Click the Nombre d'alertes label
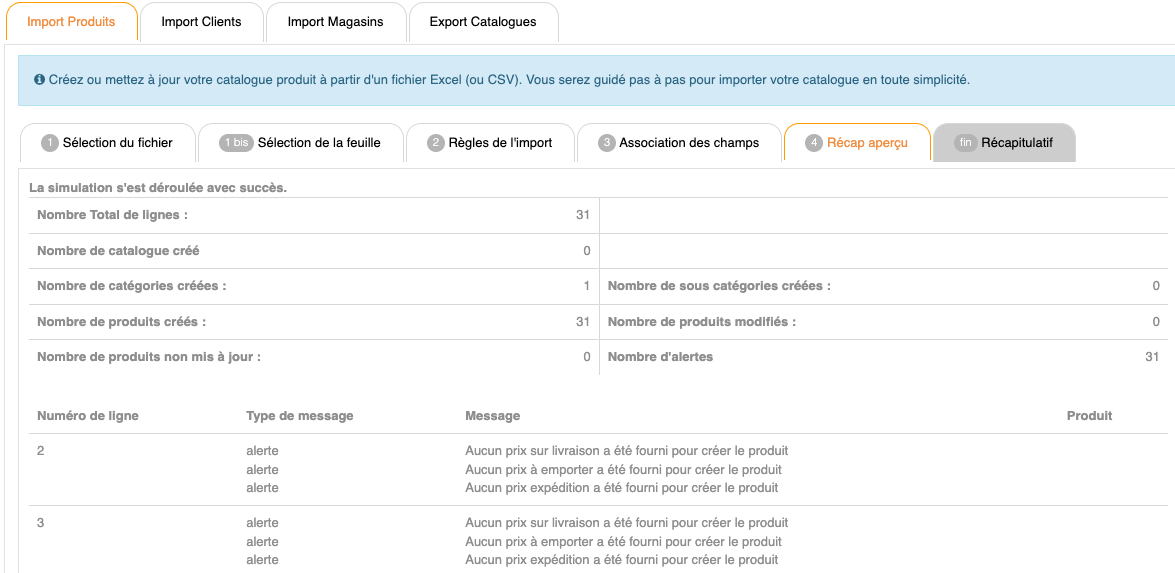The image size is (1175, 573). pos(660,357)
